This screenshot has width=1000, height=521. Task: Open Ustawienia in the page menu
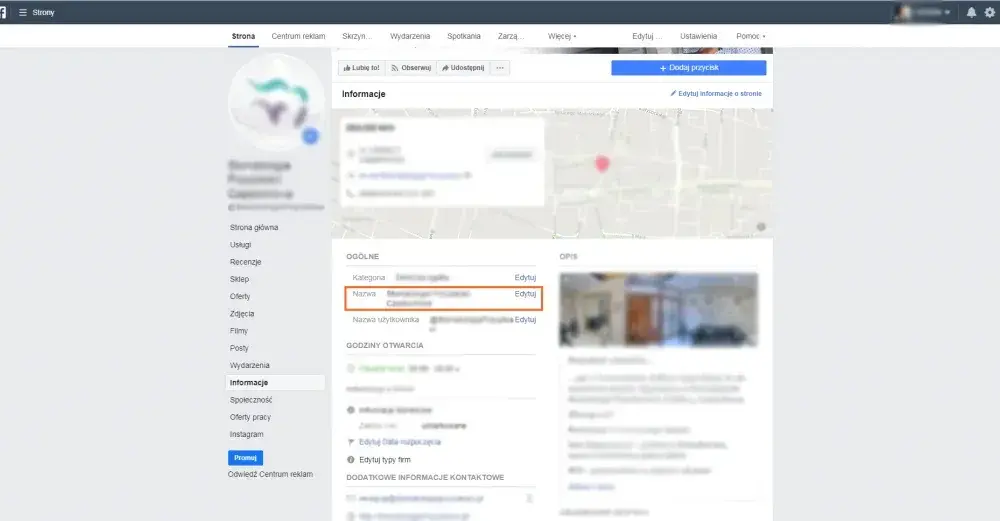pyautogui.click(x=698, y=36)
